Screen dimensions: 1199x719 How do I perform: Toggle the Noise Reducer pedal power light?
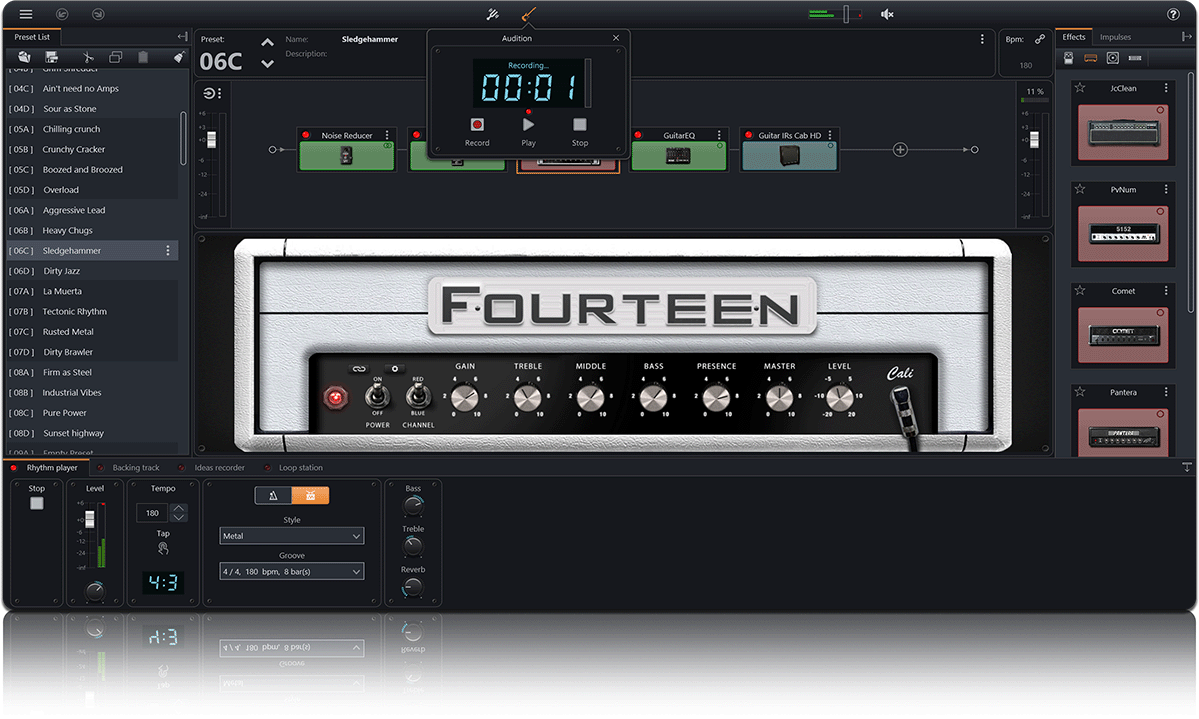coord(306,135)
